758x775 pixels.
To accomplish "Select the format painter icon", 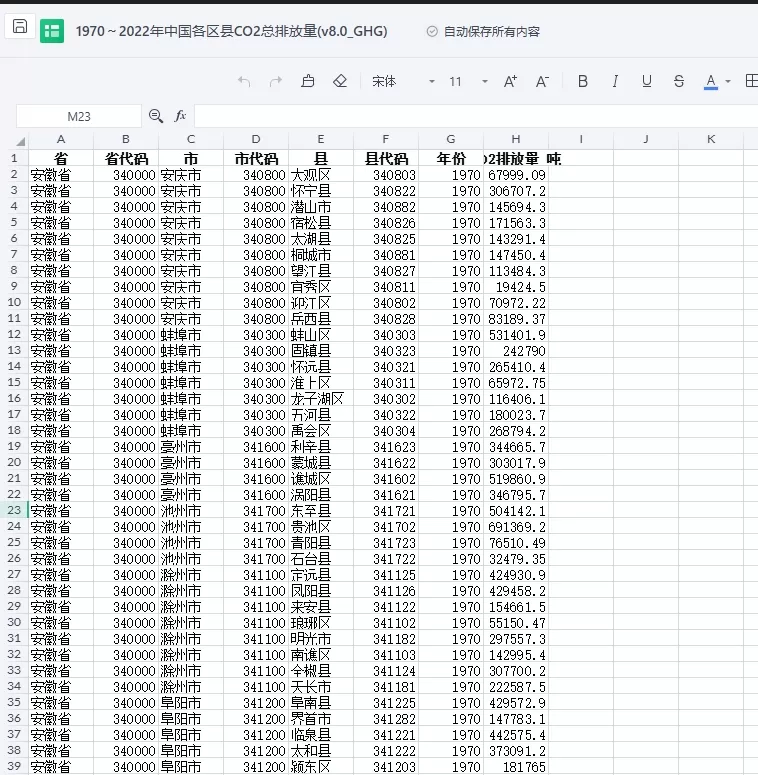I will pos(308,81).
